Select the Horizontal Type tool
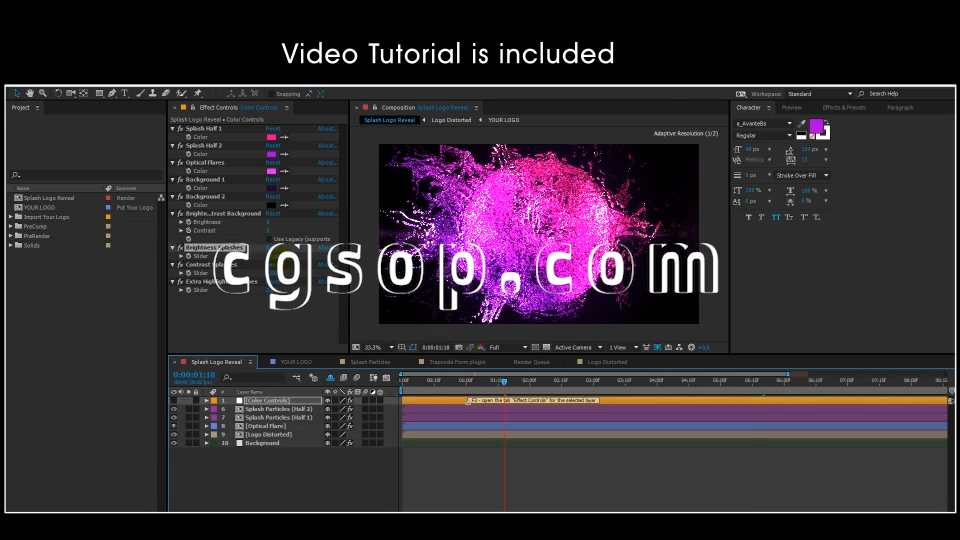The image size is (960, 540). click(x=124, y=93)
